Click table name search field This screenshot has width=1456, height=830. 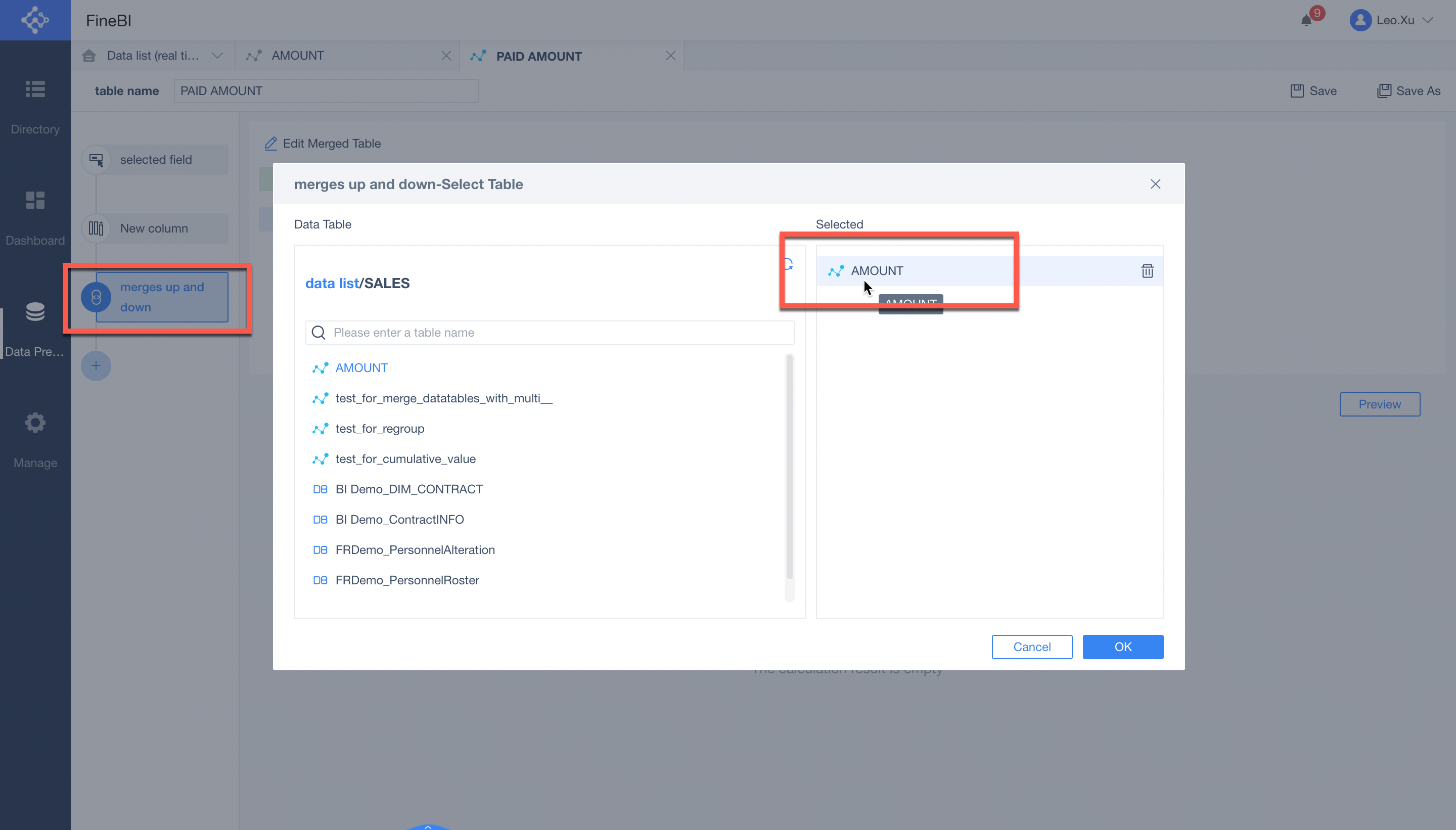click(550, 332)
